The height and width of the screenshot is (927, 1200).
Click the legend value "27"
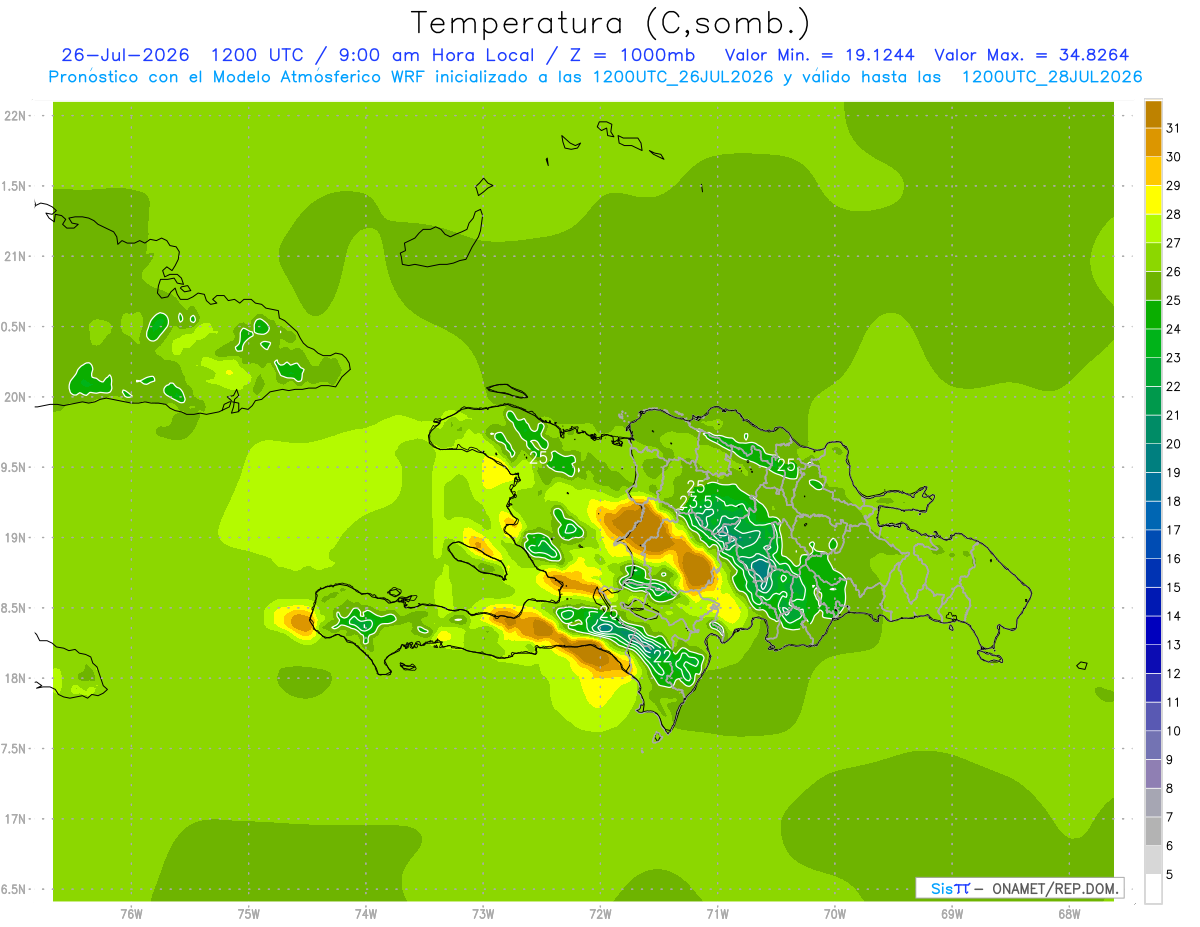click(x=1173, y=243)
